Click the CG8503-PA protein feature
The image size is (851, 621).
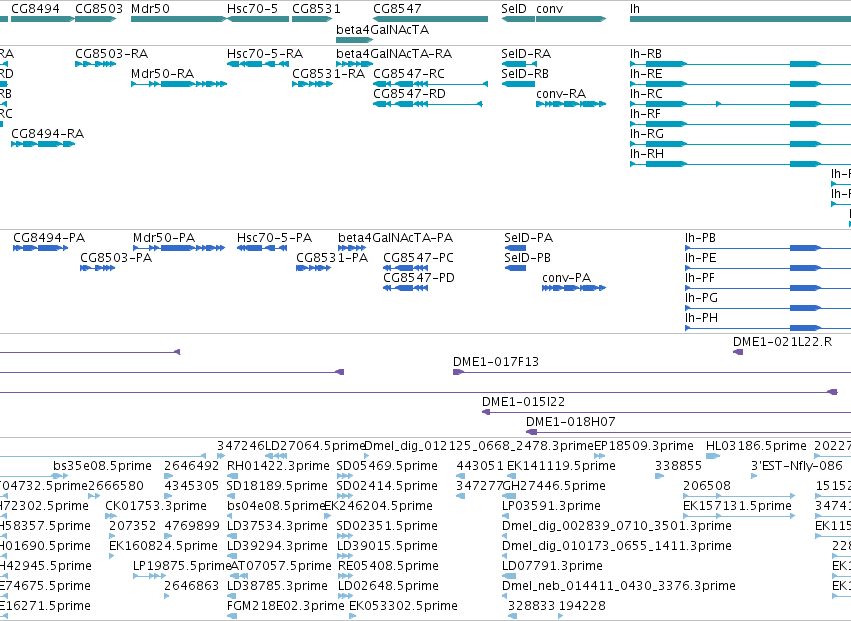[98, 268]
